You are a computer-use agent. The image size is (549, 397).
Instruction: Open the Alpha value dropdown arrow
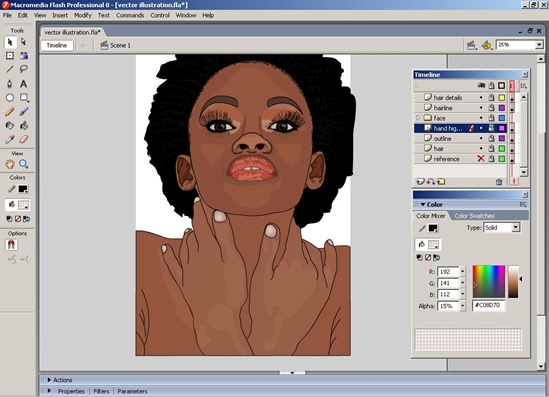click(463, 306)
